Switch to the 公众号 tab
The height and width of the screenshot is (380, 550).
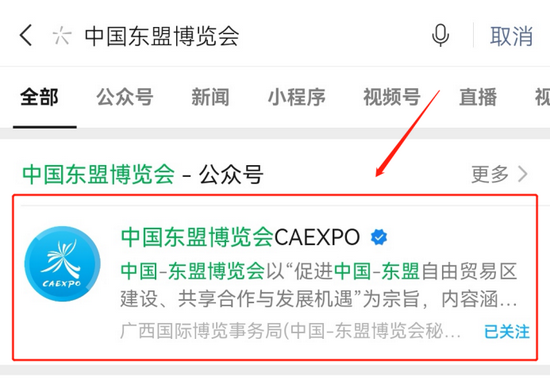(x=125, y=97)
